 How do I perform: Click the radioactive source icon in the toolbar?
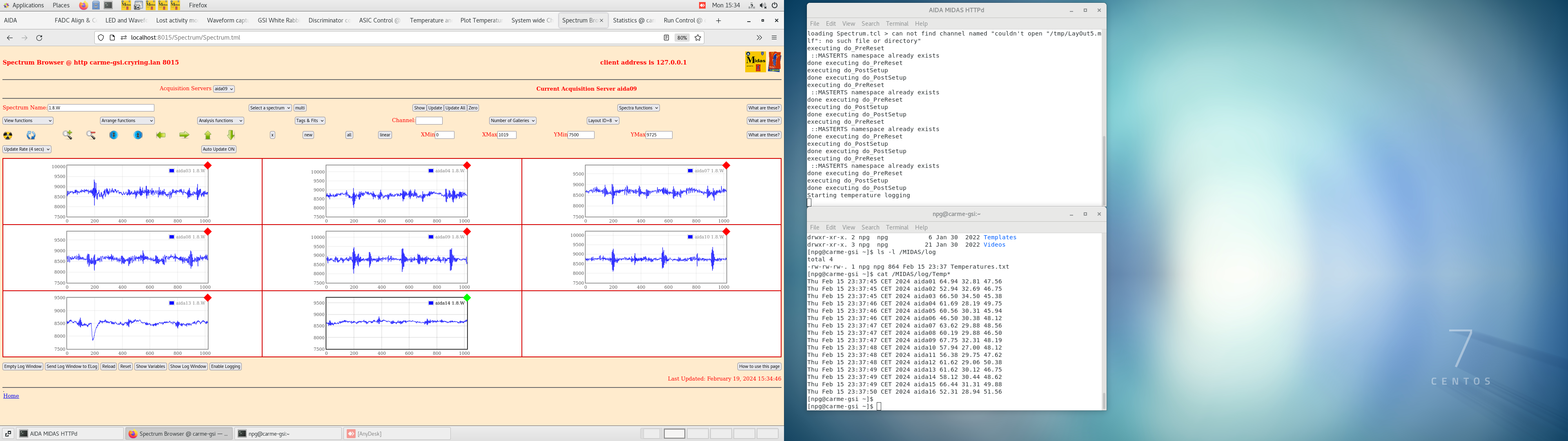pos(8,135)
